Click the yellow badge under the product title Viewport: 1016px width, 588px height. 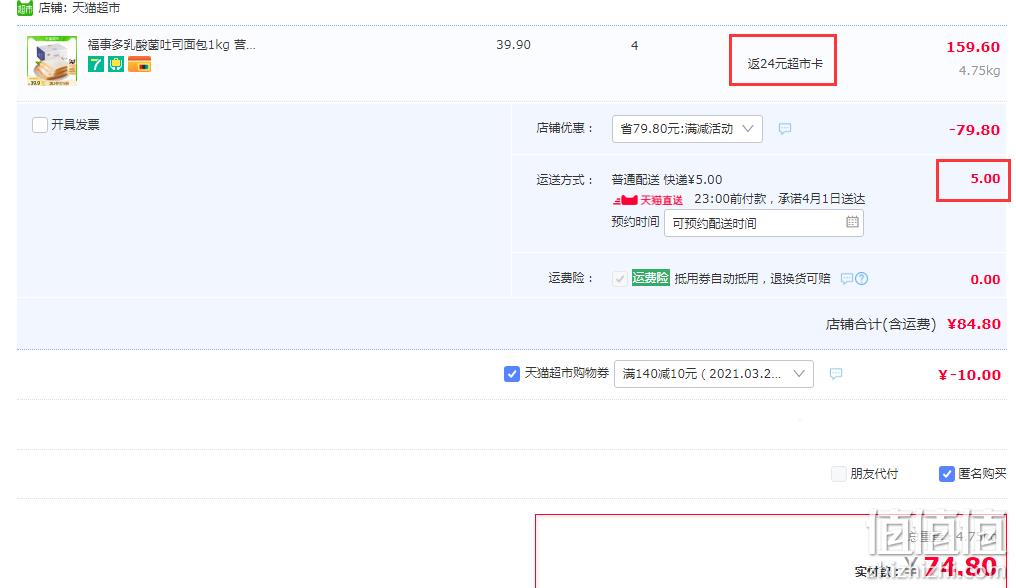[116, 64]
